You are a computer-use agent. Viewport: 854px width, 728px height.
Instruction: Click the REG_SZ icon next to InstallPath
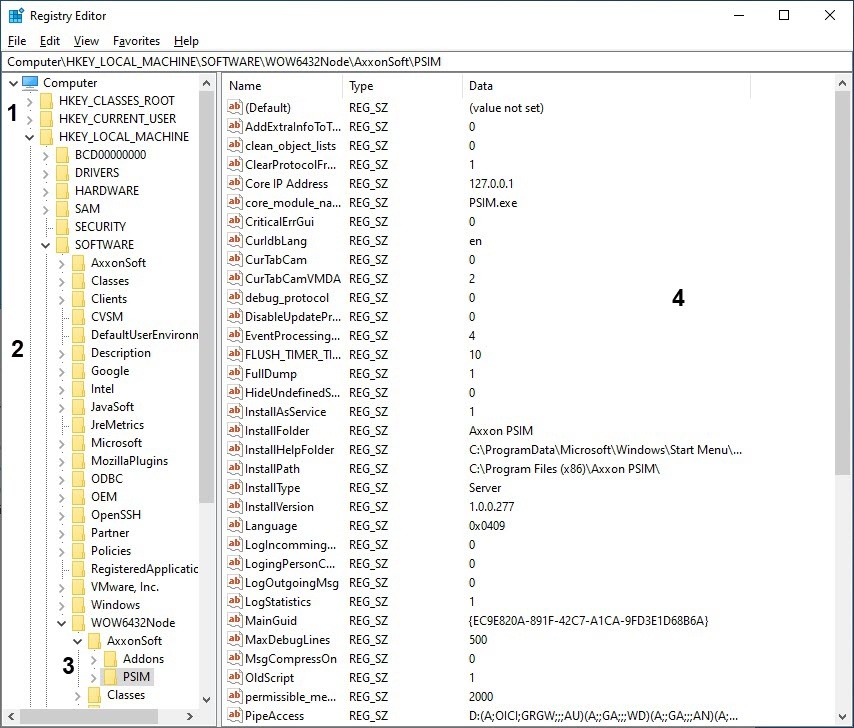click(235, 469)
